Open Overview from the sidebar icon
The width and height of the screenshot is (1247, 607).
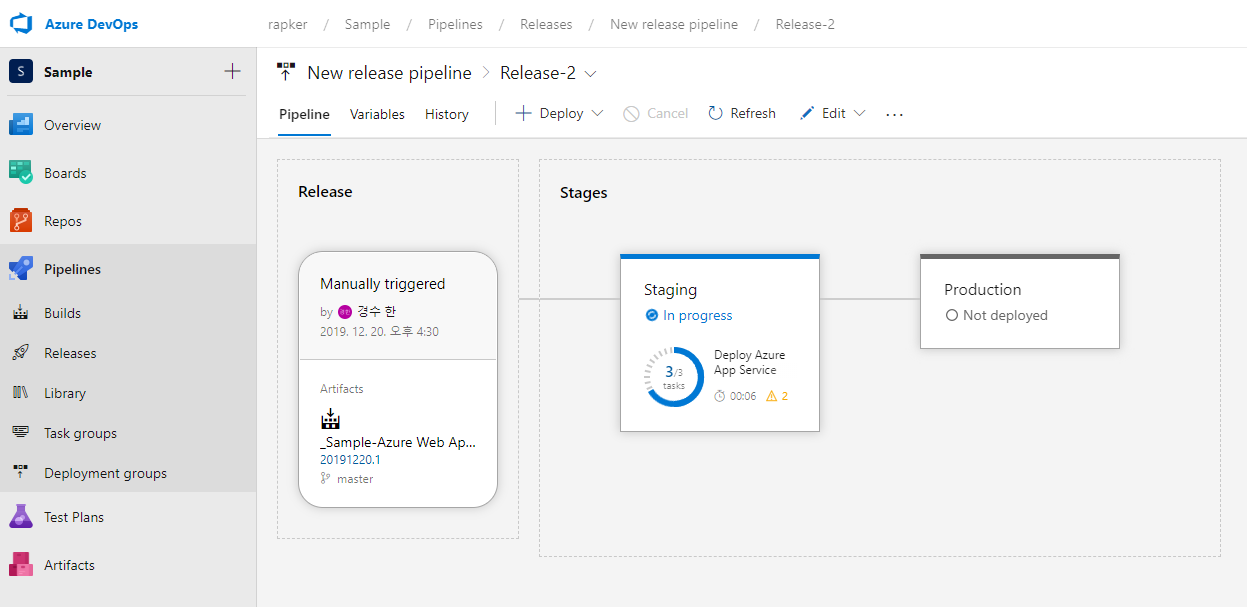21,125
